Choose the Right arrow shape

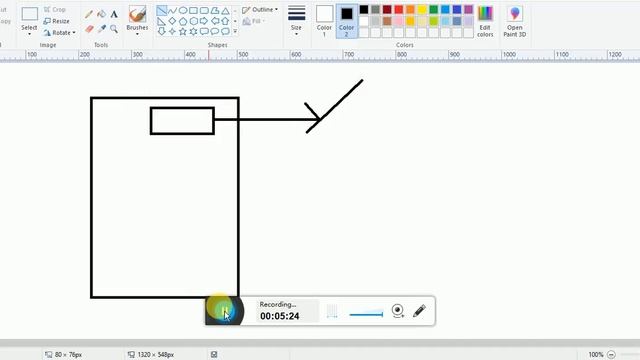204,21
